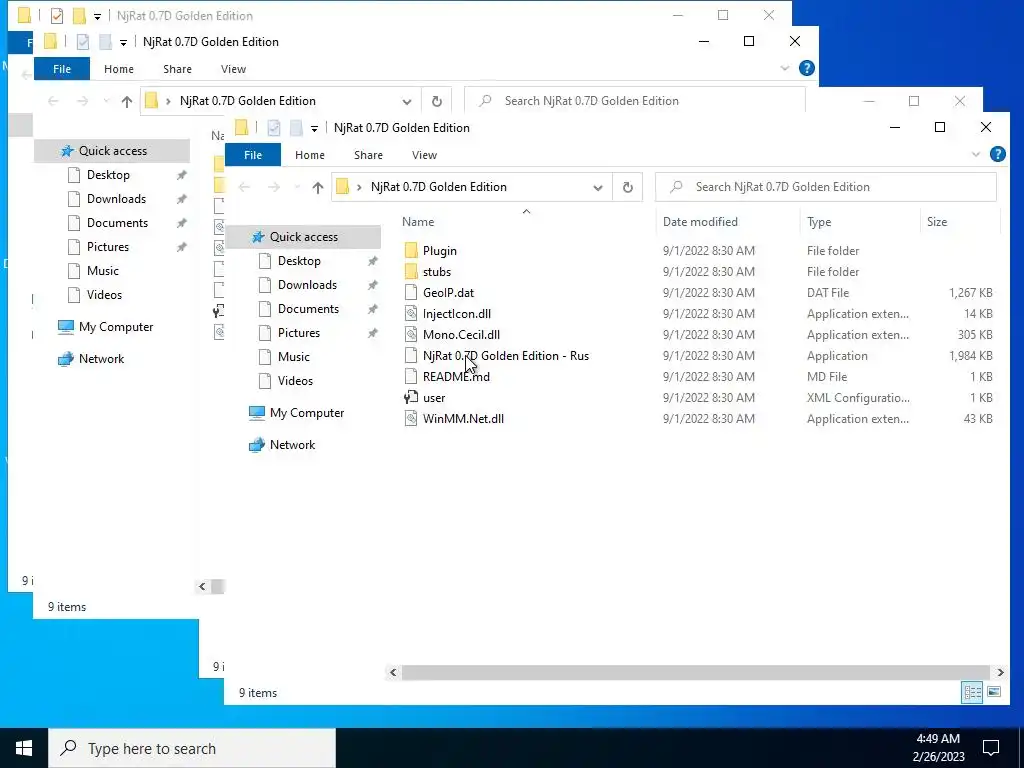Click the New folder icon in front window title bar
1024x768 pixels.
tap(296, 128)
